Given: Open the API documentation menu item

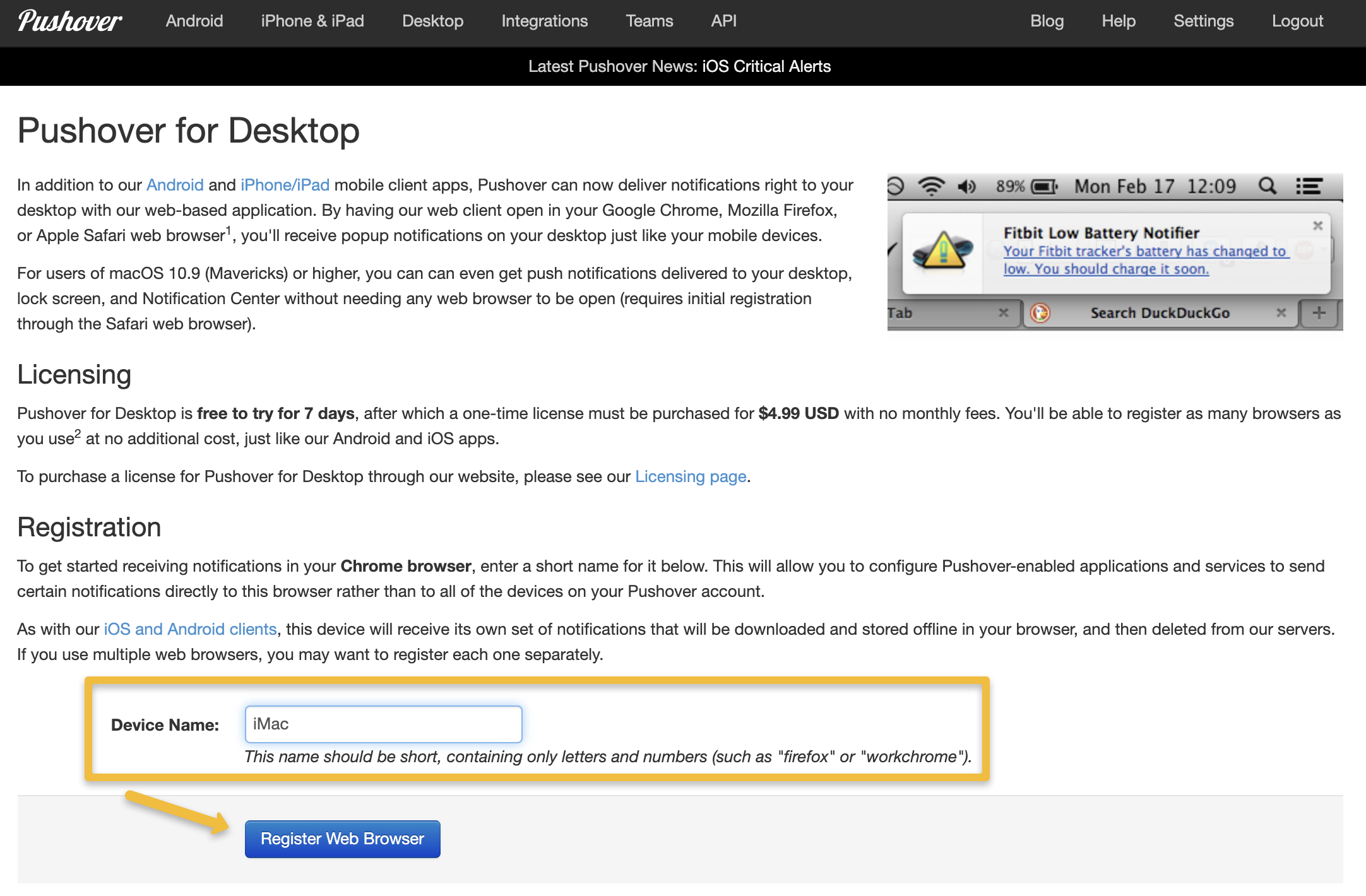Looking at the screenshot, I should pyautogui.click(x=723, y=21).
